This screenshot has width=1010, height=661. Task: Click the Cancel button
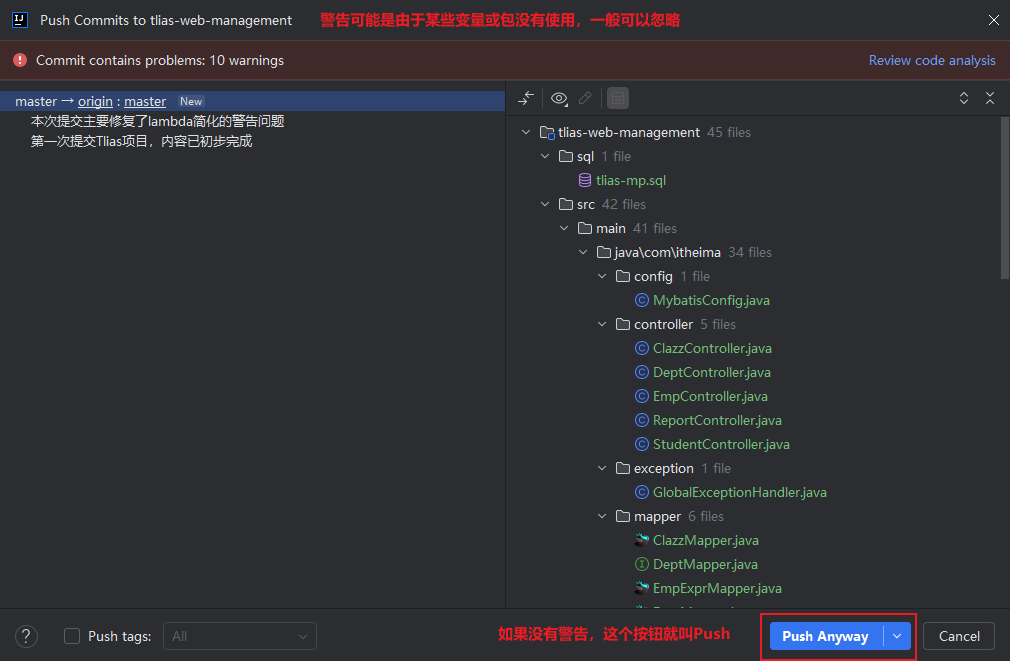[x=959, y=637]
